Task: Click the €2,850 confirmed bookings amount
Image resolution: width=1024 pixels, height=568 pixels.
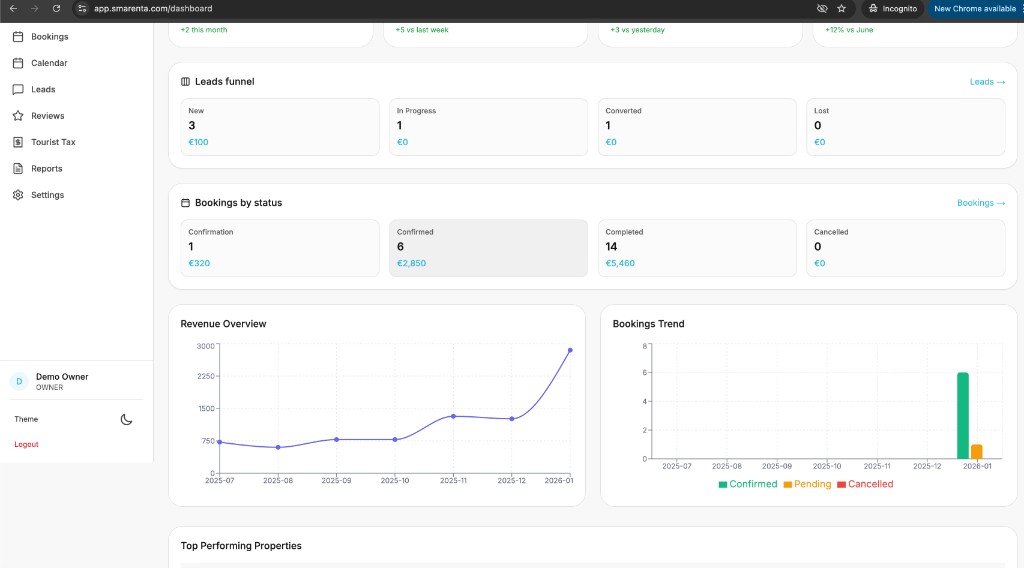Action: pos(411,263)
